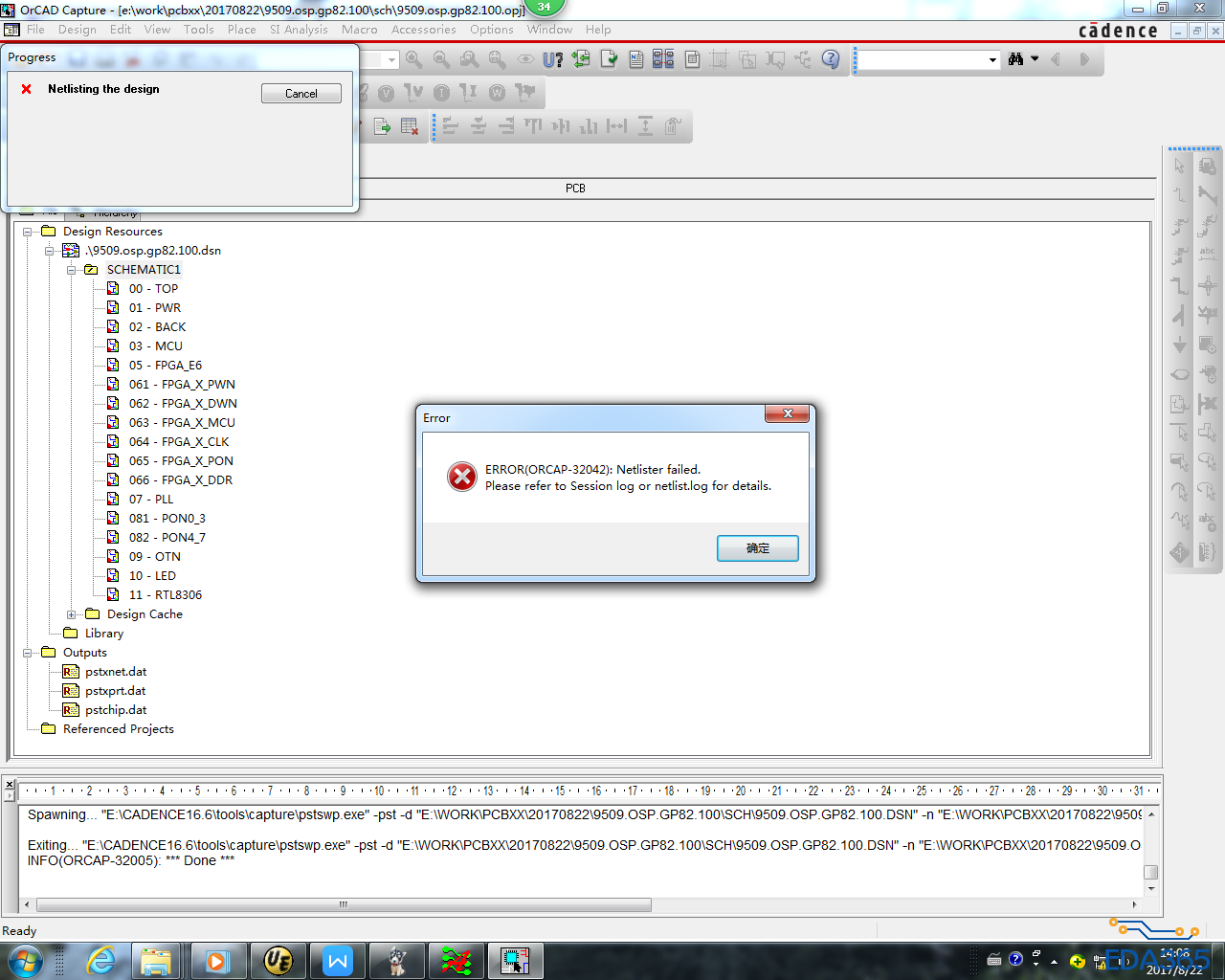
Task: Select the 05 - FPGA_E6 page
Action: 166,366
